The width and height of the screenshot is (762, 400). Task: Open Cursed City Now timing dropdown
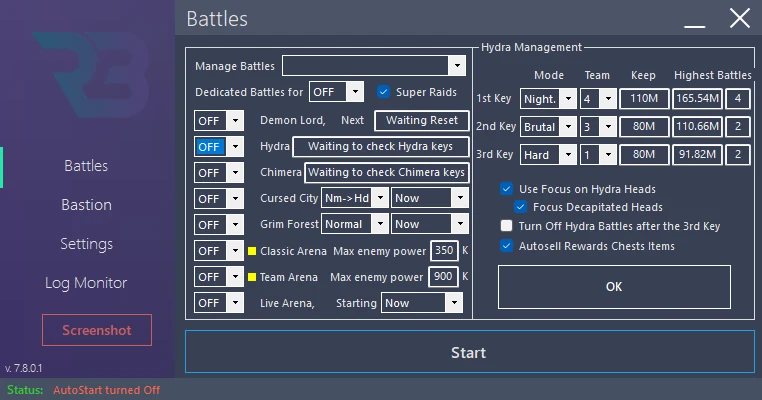tap(460, 198)
